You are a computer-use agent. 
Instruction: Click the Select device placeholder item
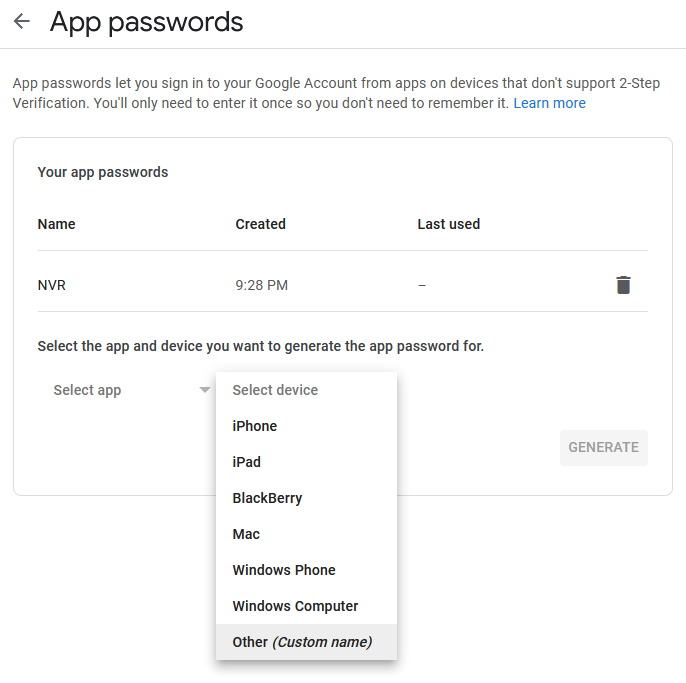(x=306, y=390)
